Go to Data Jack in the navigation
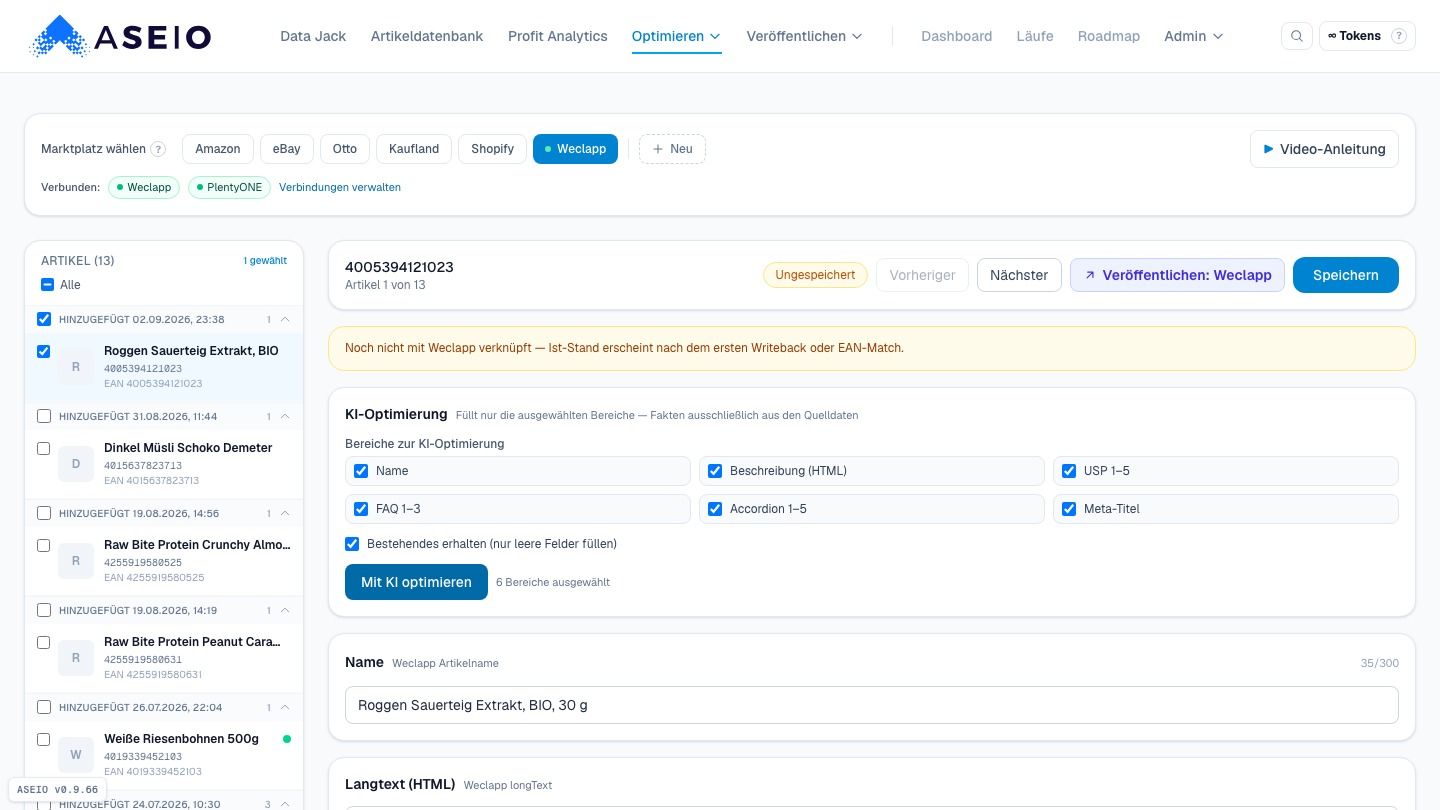Viewport: 1440px width, 810px height. (x=313, y=36)
